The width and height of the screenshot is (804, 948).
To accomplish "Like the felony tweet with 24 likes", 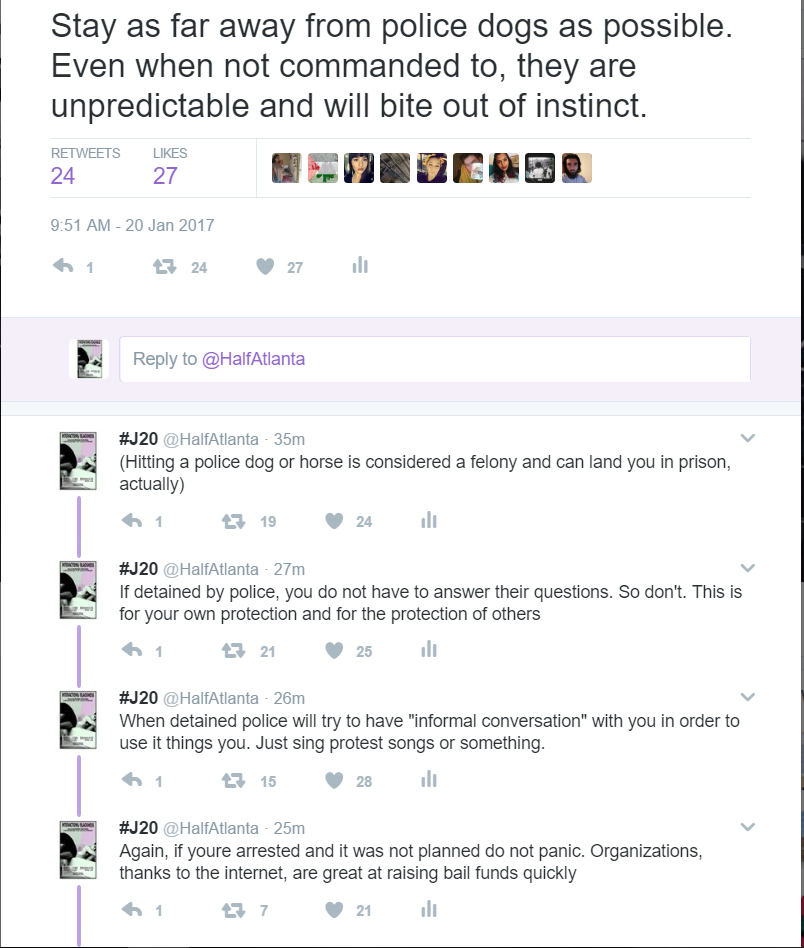I will click(x=335, y=520).
